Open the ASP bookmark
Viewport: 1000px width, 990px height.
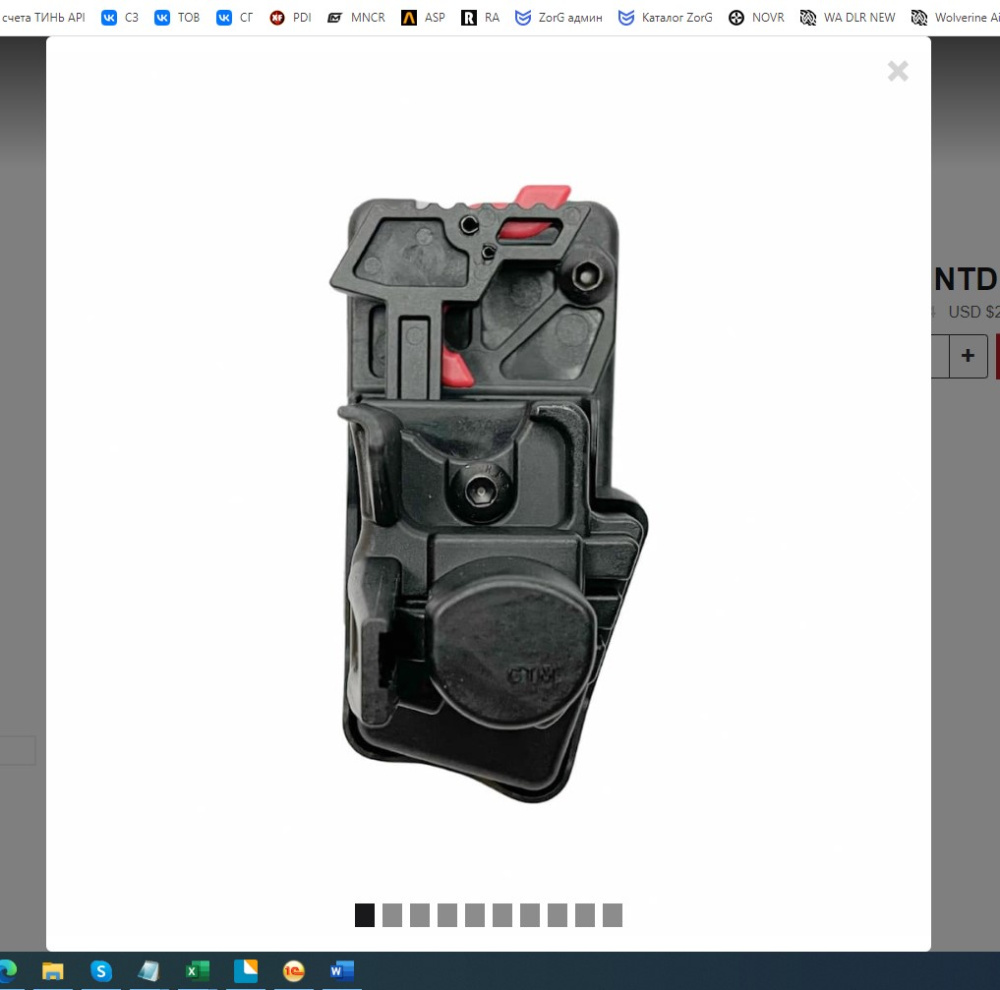(x=423, y=18)
